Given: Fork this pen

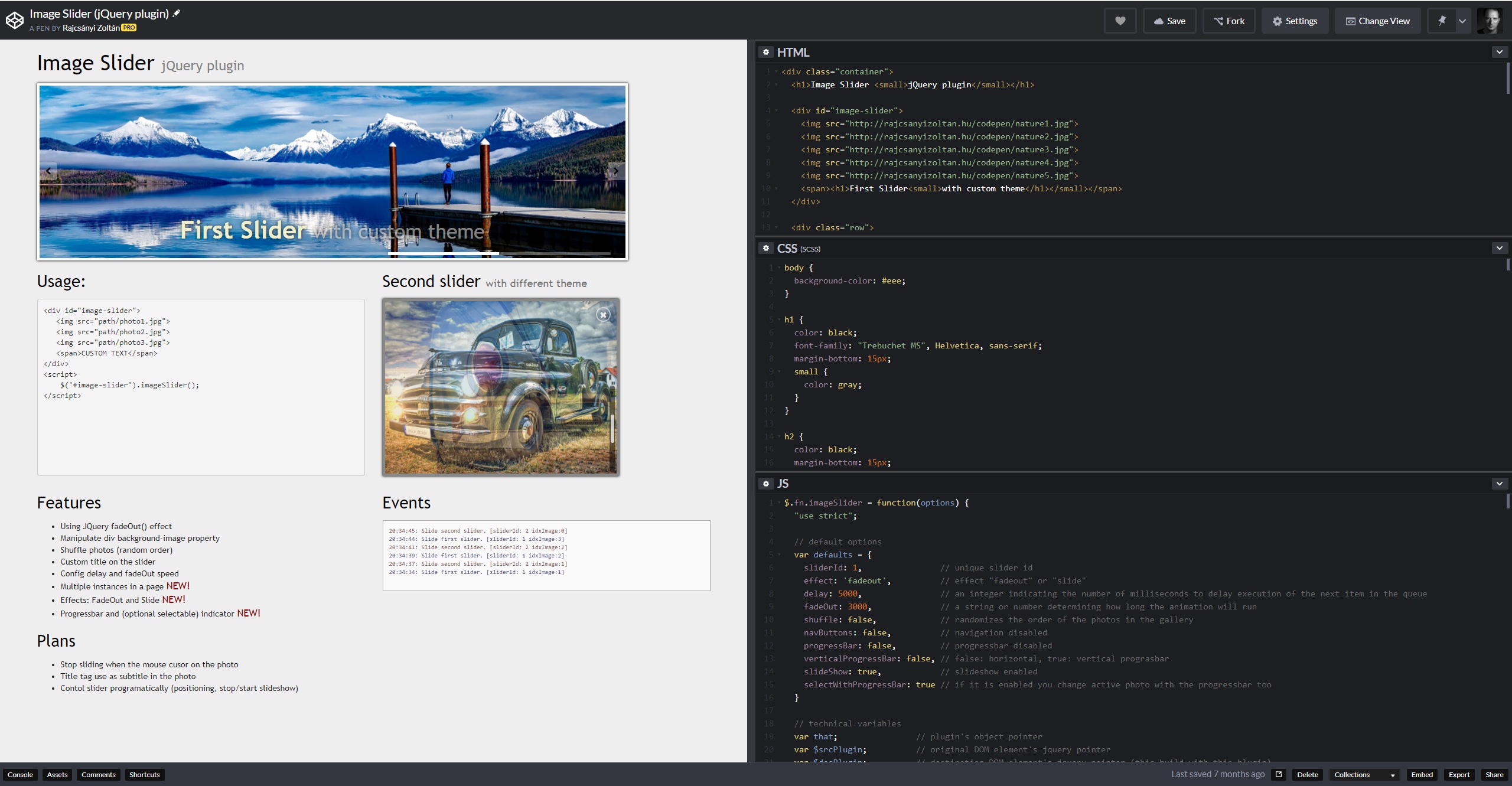Looking at the screenshot, I should [x=1229, y=21].
